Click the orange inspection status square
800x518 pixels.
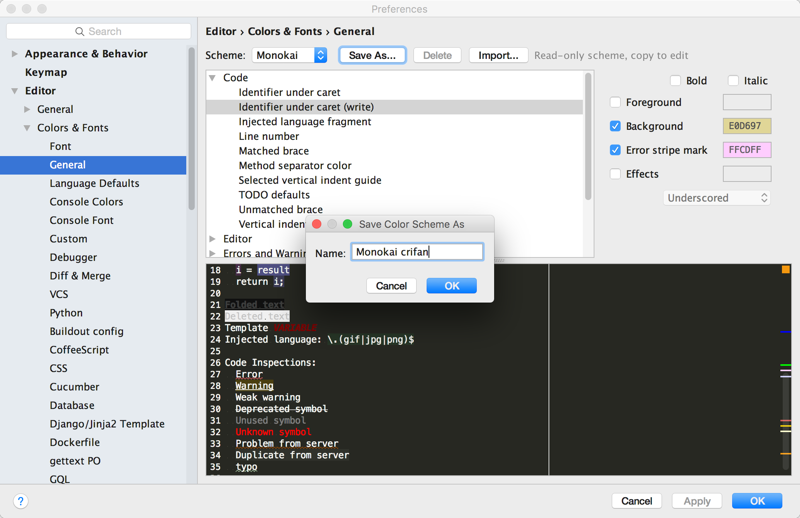[x=786, y=269]
